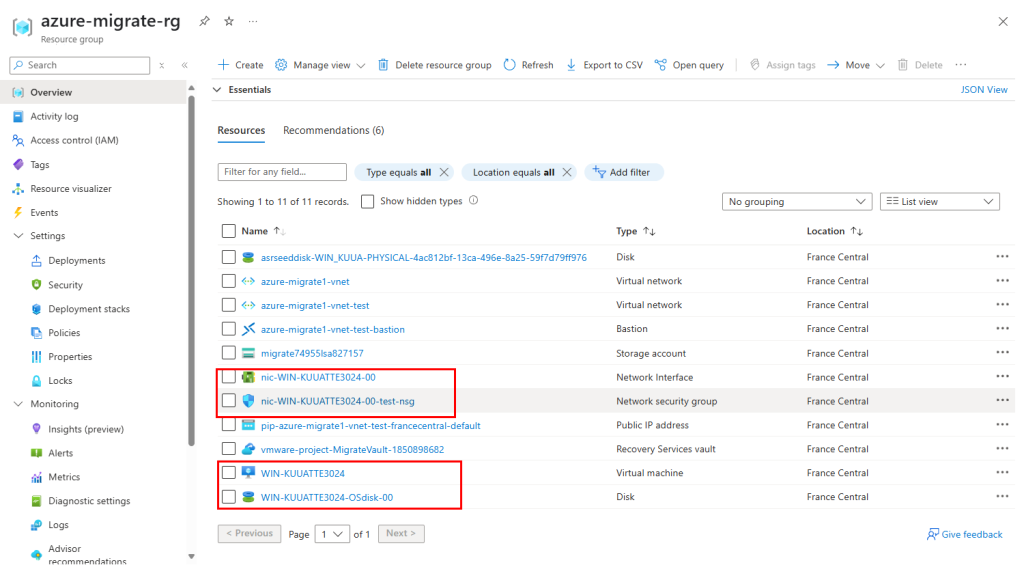Open nic-WIN-KUUATTE3024-00-test-nsg resource link
The width and height of the screenshot is (1024, 565).
338,401
